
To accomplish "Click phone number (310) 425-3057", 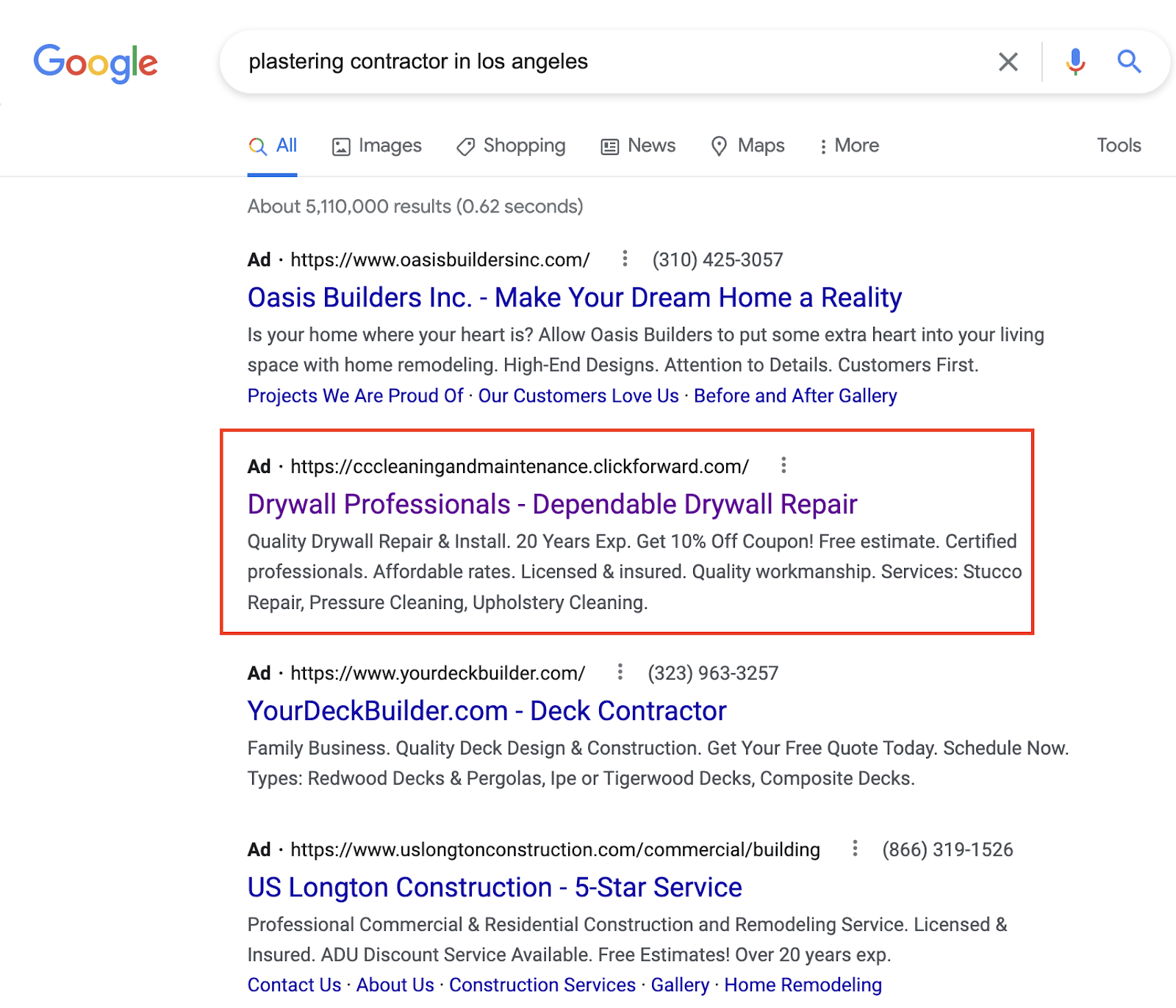I will [x=718, y=260].
